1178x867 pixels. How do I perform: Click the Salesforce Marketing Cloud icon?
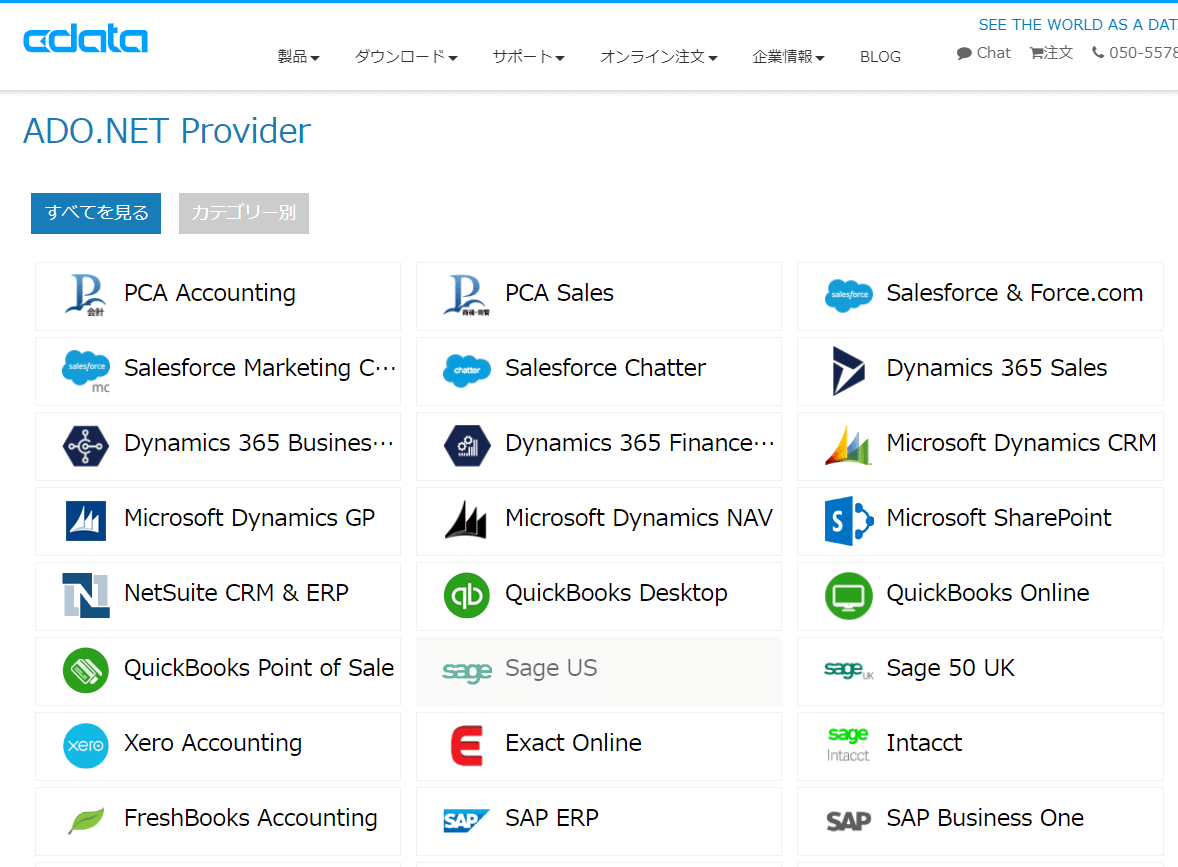pos(86,370)
